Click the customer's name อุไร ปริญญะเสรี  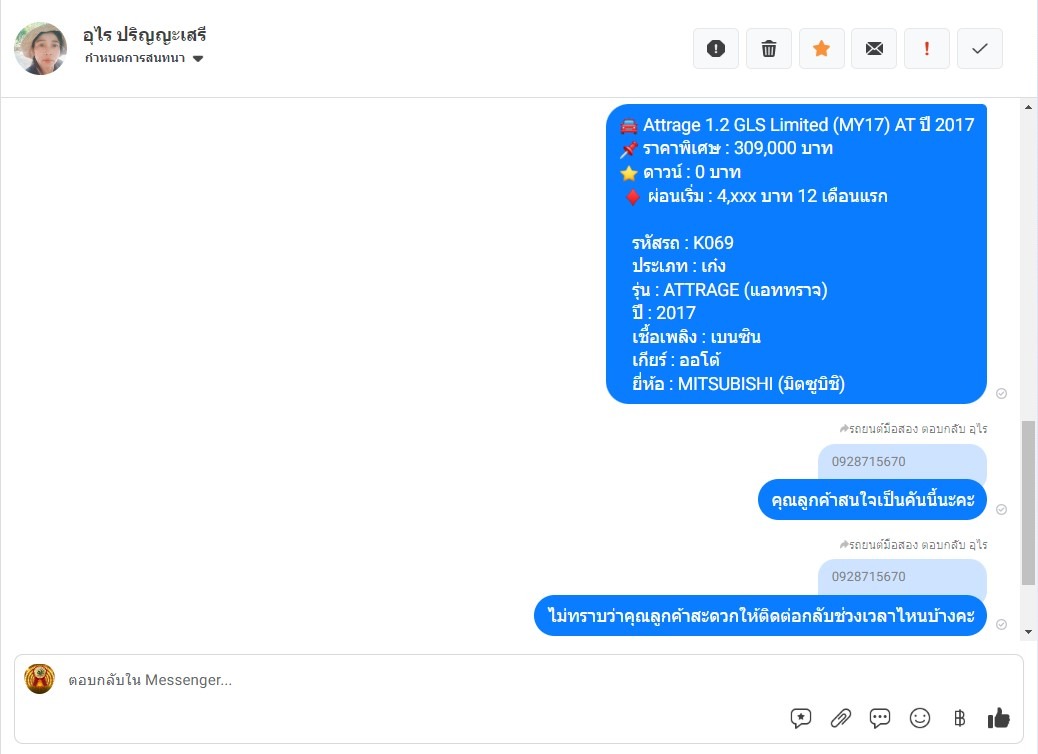(x=144, y=34)
